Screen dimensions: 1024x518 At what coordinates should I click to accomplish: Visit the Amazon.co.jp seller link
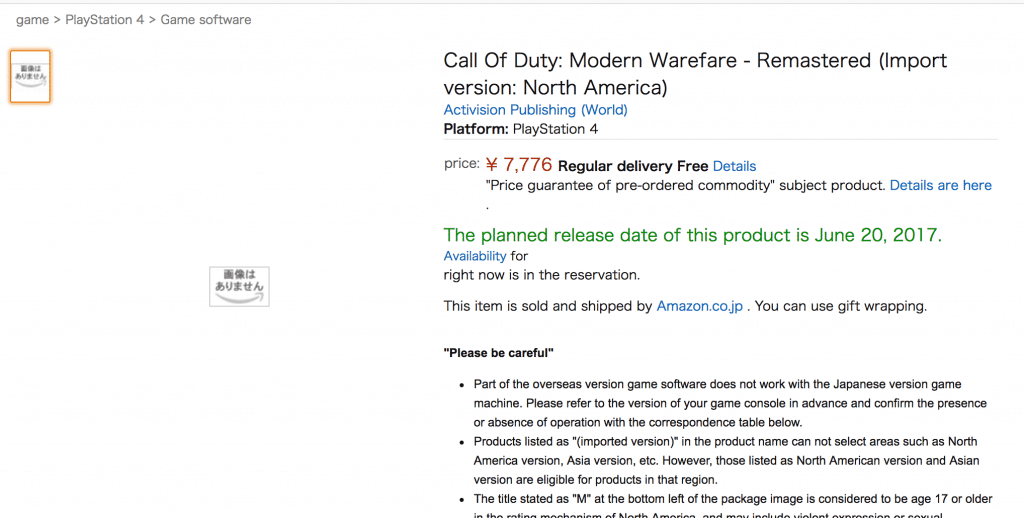click(x=699, y=306)
